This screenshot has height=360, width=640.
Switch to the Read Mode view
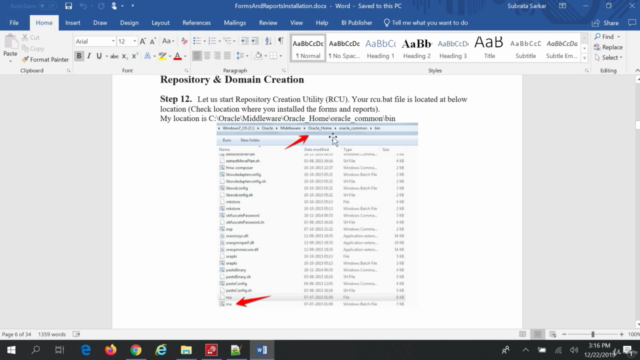click(522, 334)
